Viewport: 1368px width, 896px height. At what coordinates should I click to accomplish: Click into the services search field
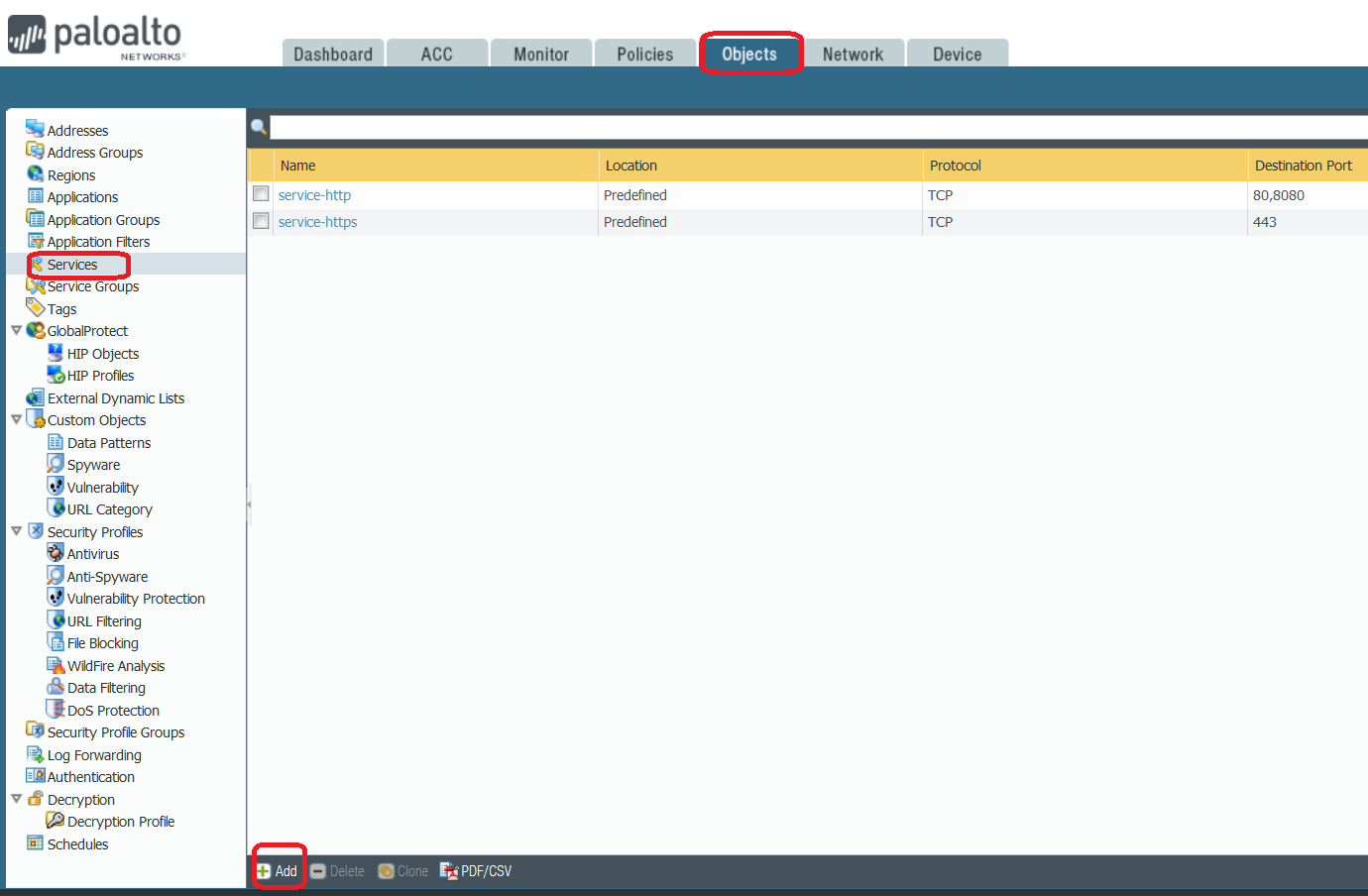pos(819,127)
